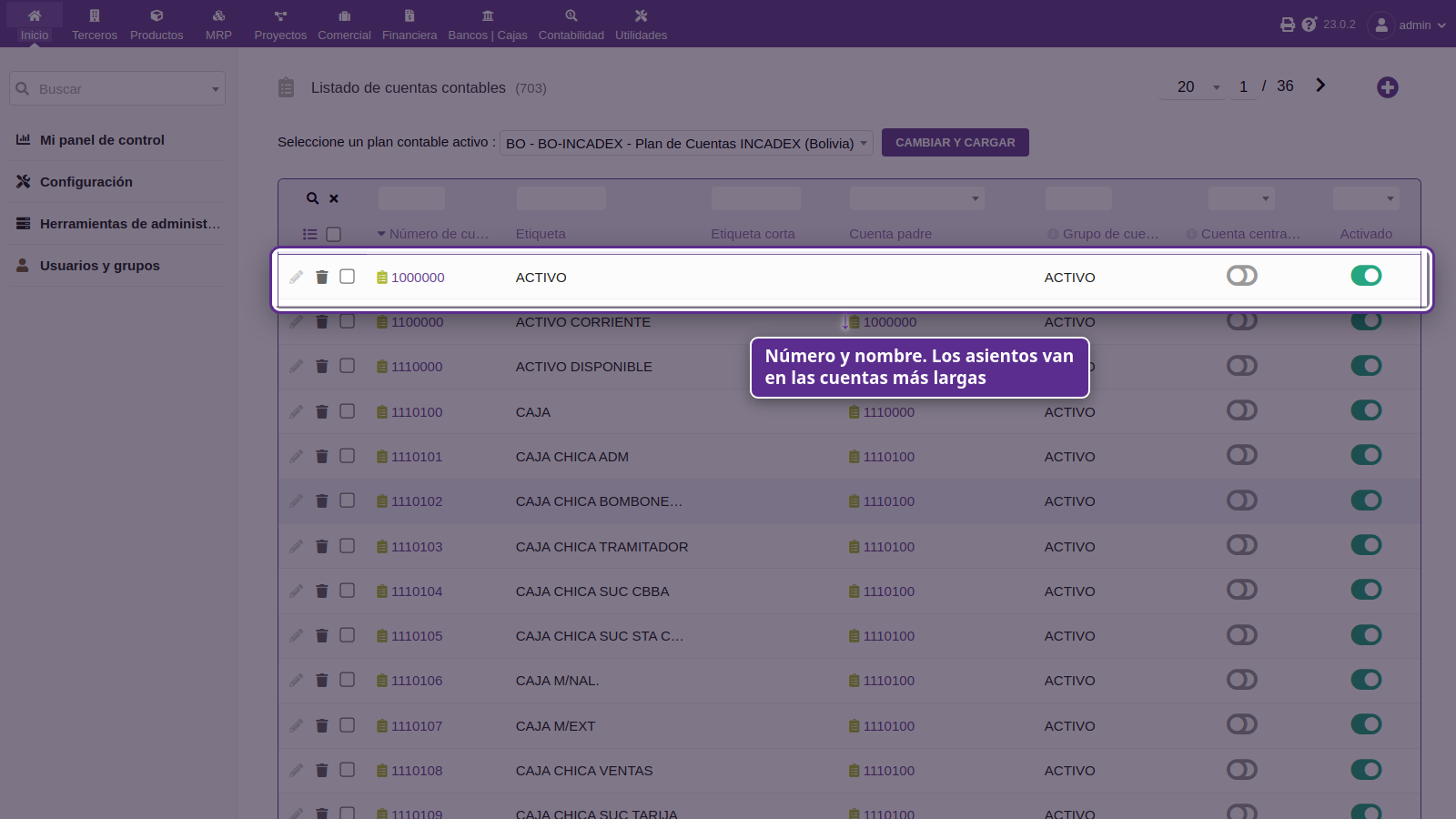Open the Activado filter dropdown
The height and width of the screenshot is (819, 1456).
coord(1366,198)
